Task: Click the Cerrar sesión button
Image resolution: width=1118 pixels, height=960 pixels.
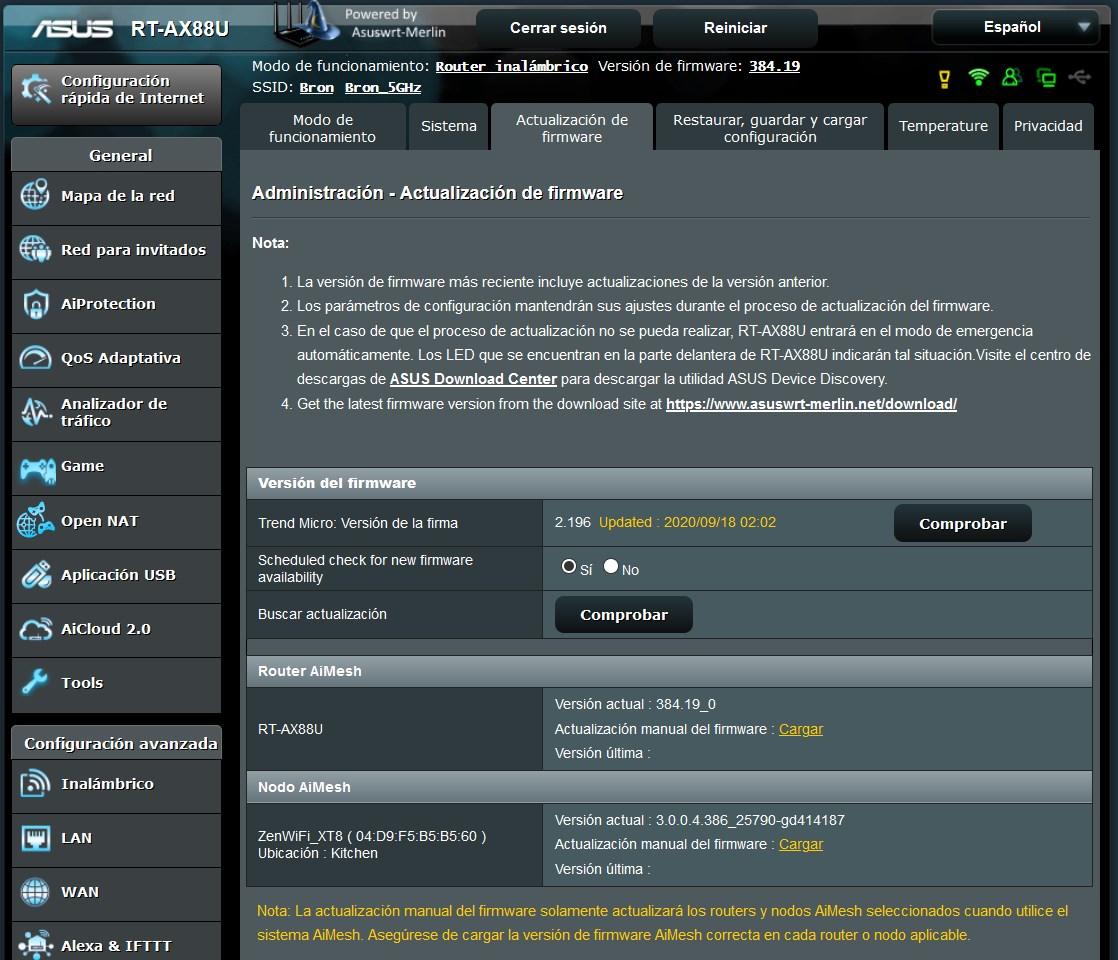Action: [558, 28]
